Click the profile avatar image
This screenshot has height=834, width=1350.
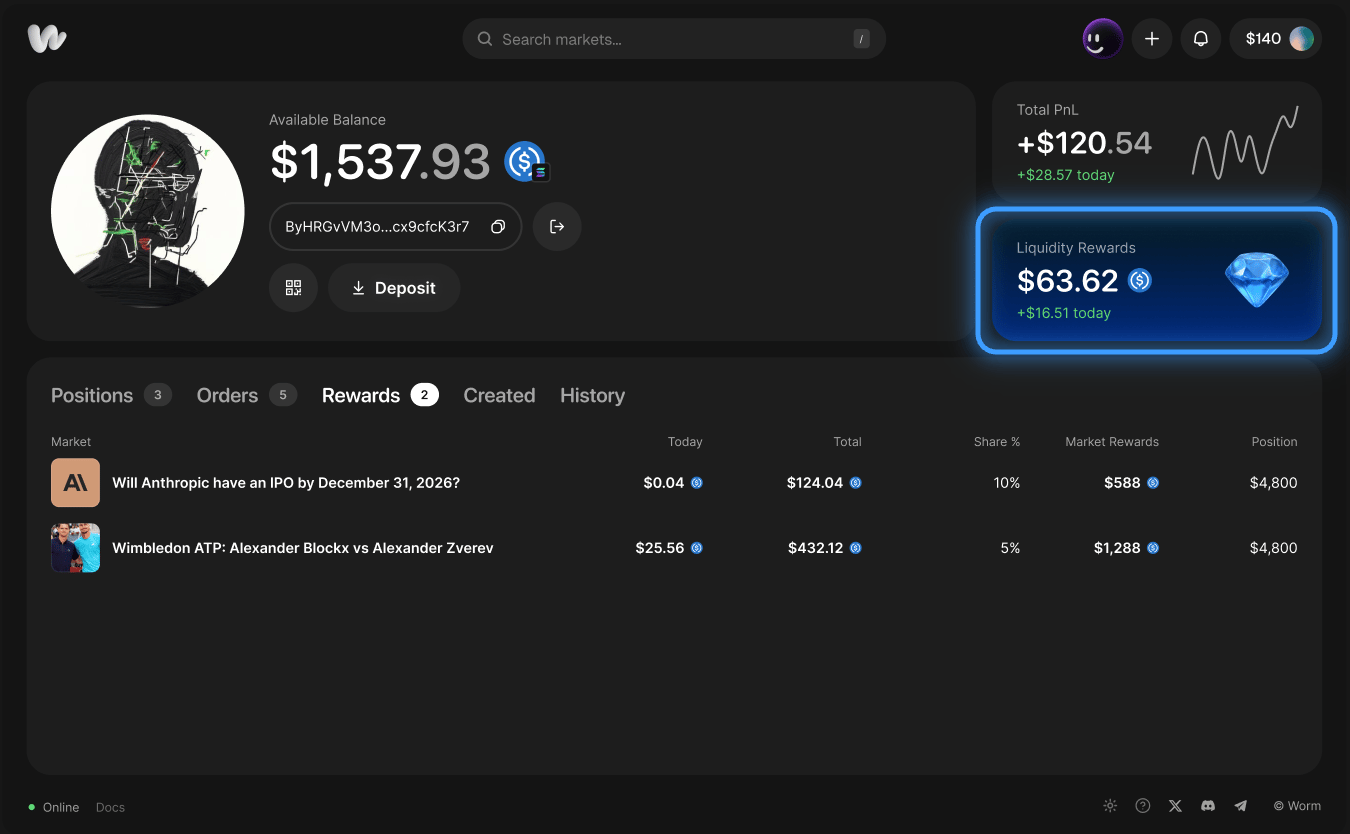coord(148,212)
